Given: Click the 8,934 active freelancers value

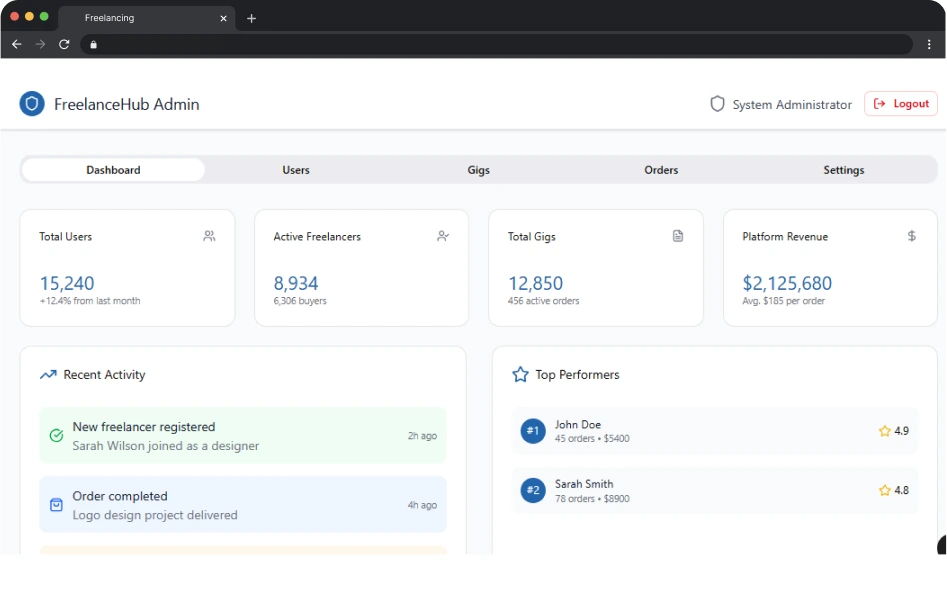Looking at the screenshot, I should (x=296, y=283).
